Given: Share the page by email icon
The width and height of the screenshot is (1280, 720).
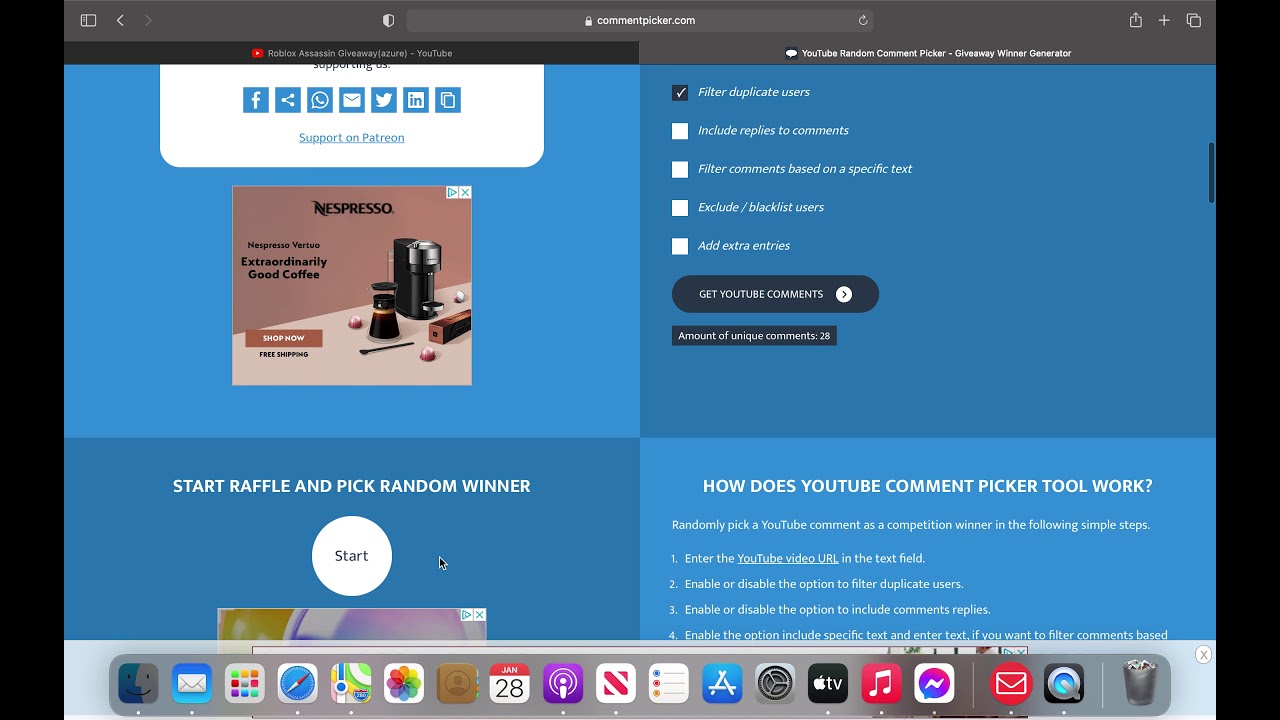Looking at the screenshot, I should (352, 100).
